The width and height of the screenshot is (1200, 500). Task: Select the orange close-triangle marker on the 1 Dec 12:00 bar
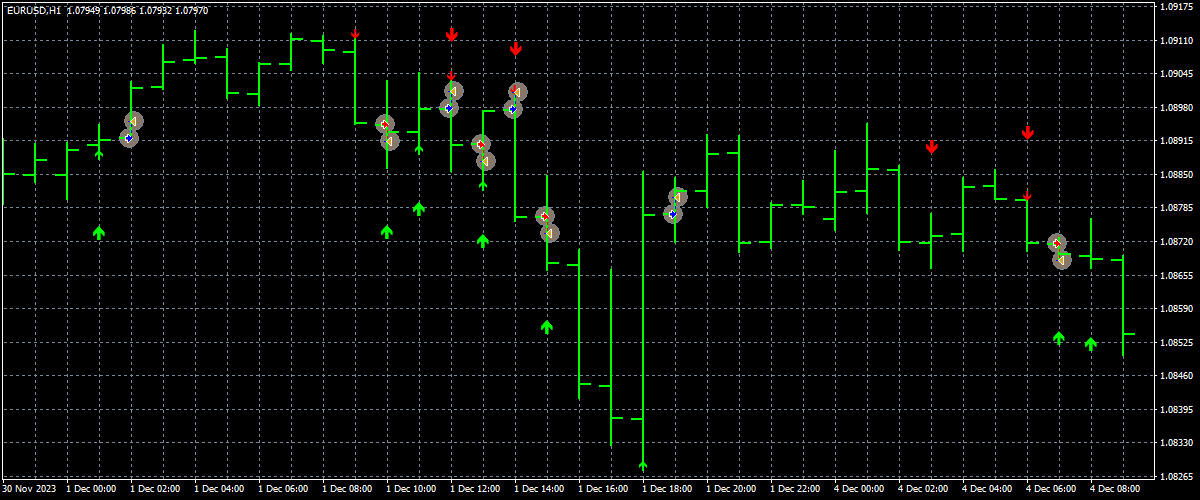coord(454,91)
